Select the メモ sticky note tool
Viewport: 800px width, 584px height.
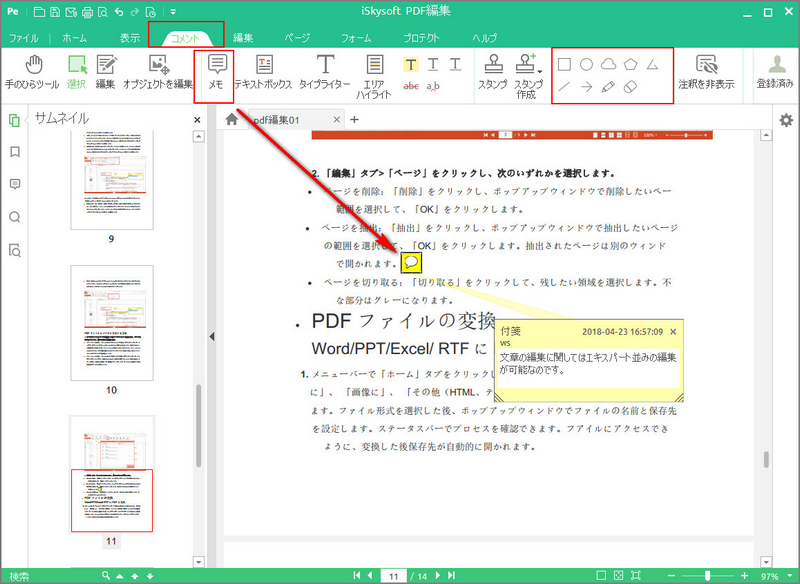pos(217,72)
